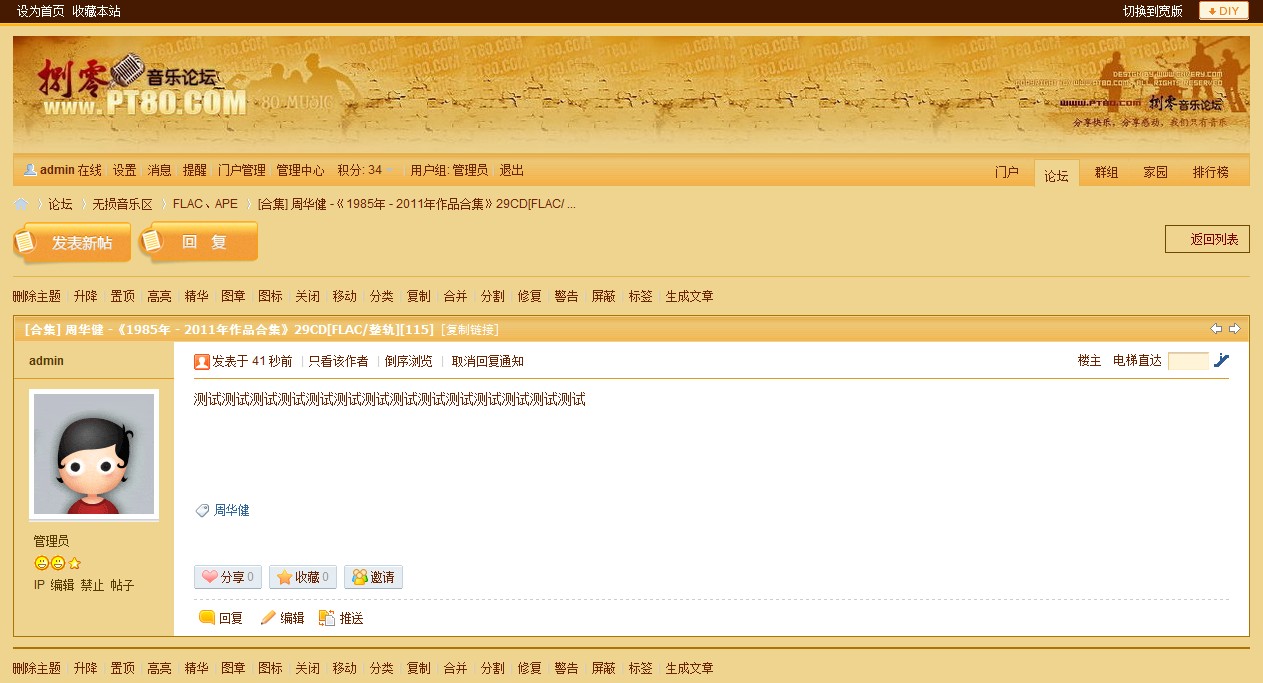Click 编辑 with the pencil icon
Image resolution: width=1263 pixels, height=683 pixels.
tap(282, 618)
